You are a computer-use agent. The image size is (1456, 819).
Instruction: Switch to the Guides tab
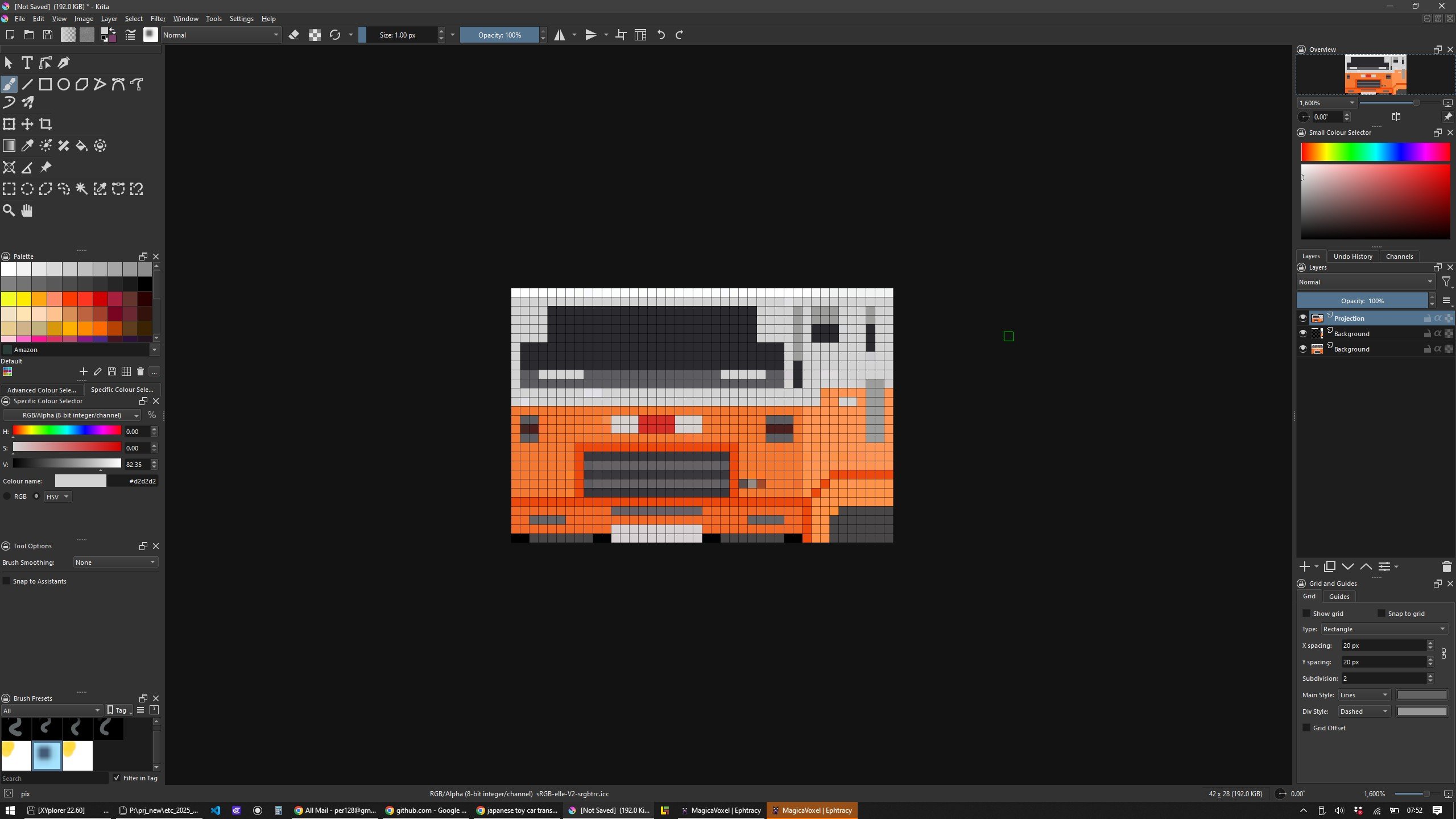(x=1339, y=596)
